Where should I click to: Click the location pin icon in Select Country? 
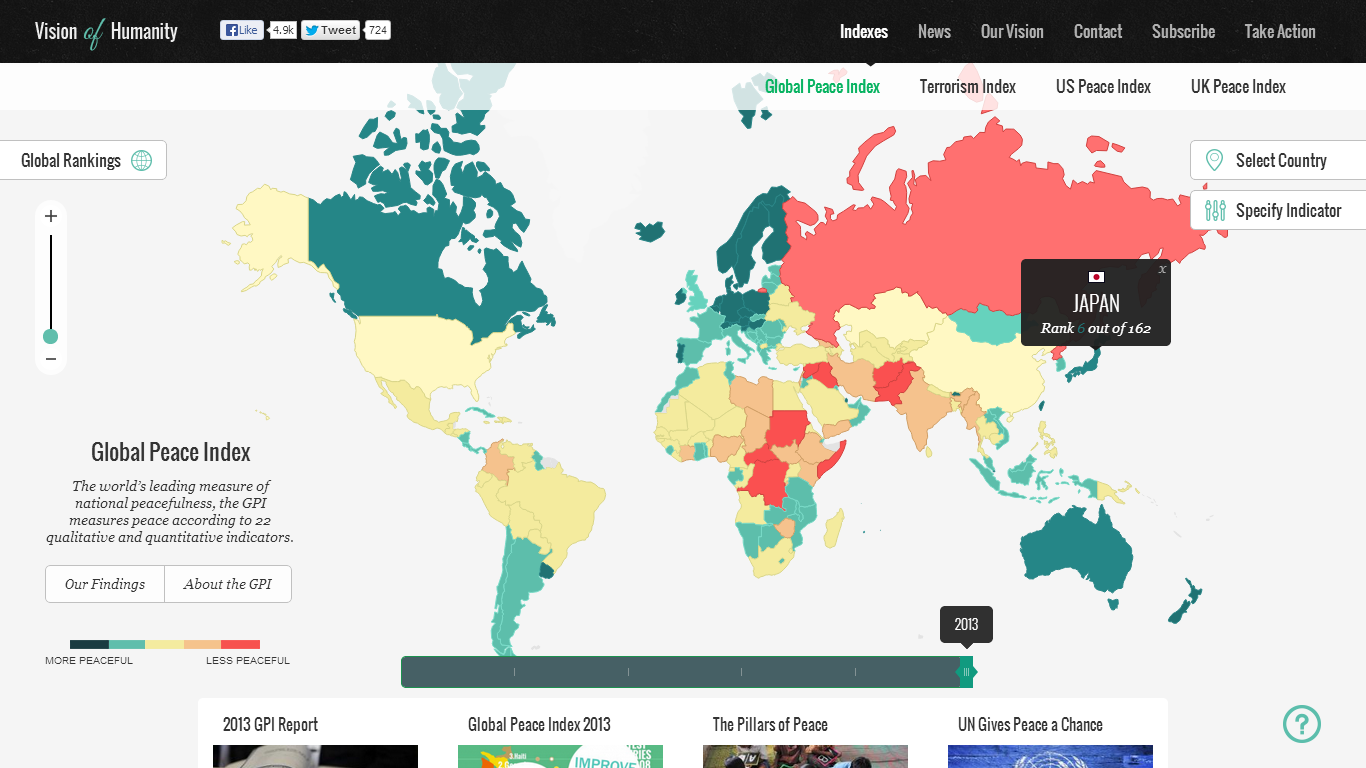point(1214,160)
